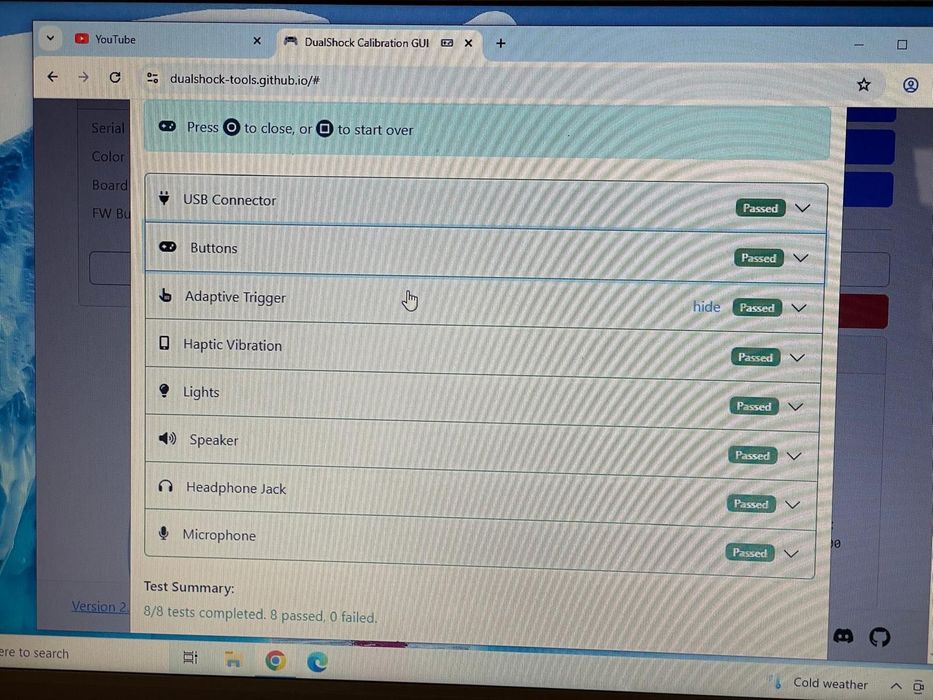Image resolution: width=933 pixels, height=700 pixels.
Task: Click the Microphone icon
Action: pos(164,533)
